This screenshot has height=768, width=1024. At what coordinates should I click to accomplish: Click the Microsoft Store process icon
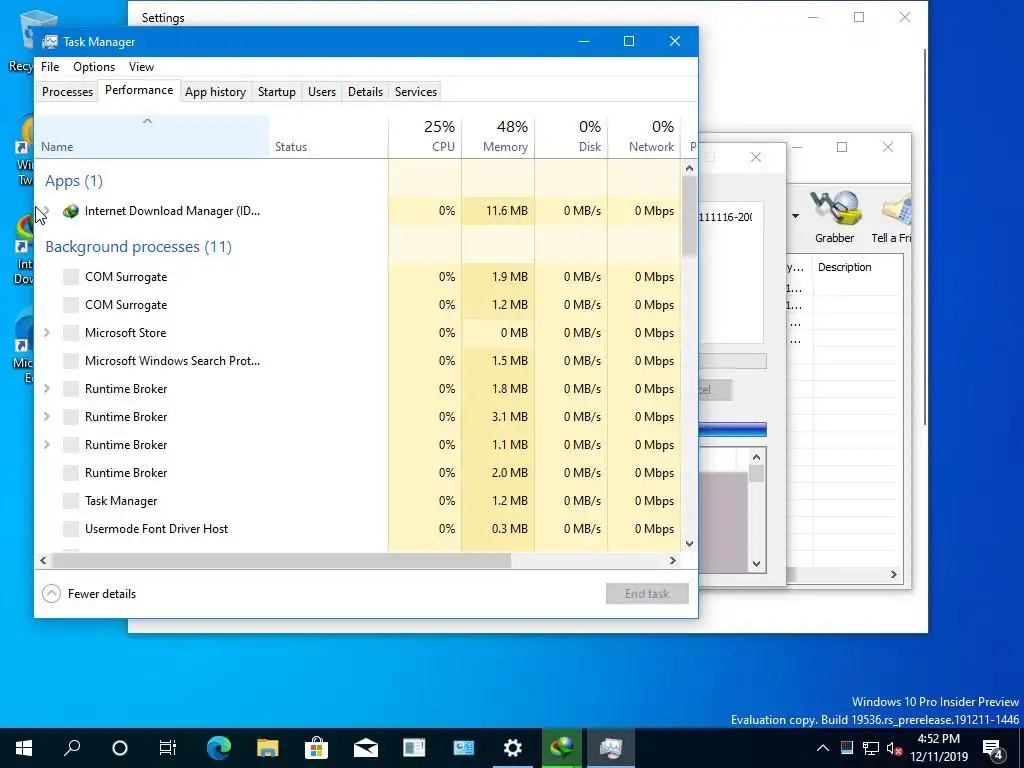point(71,333)
